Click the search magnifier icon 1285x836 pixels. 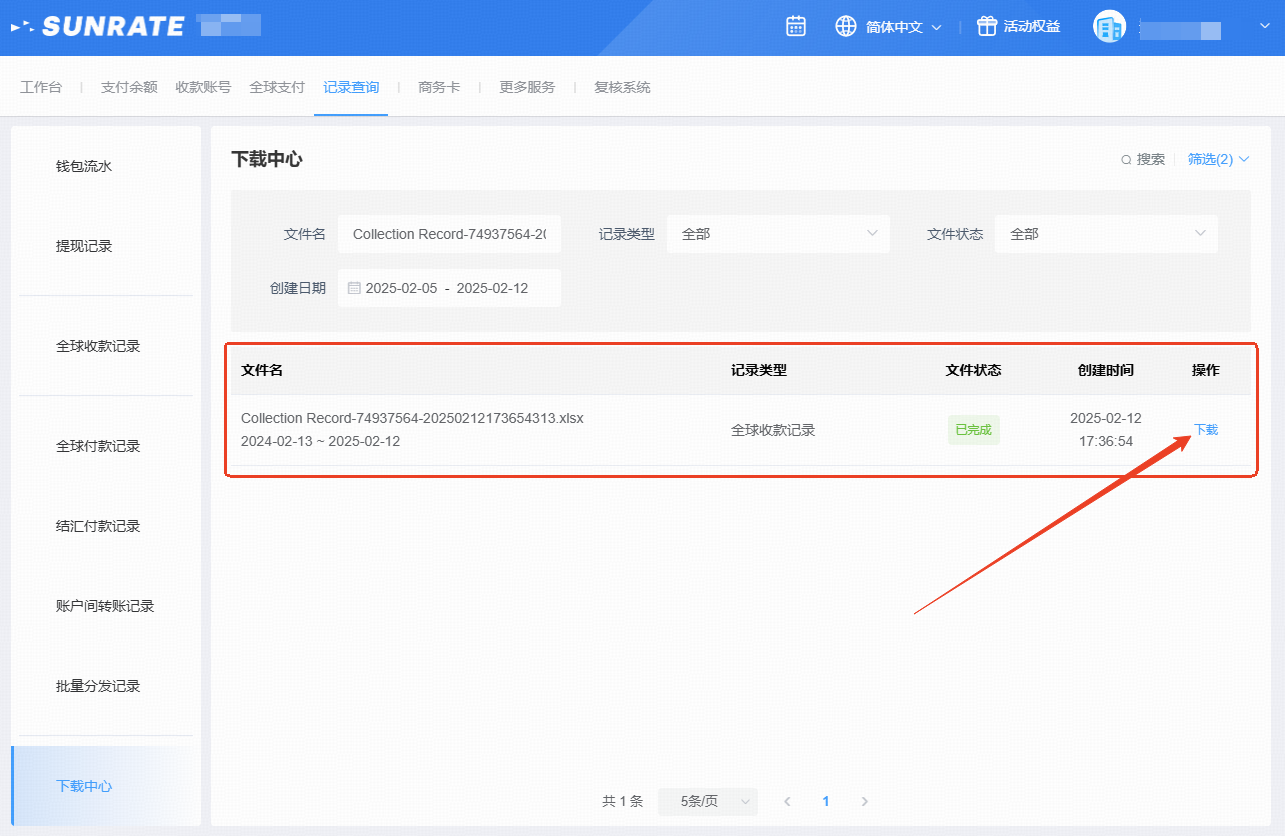1126,160
